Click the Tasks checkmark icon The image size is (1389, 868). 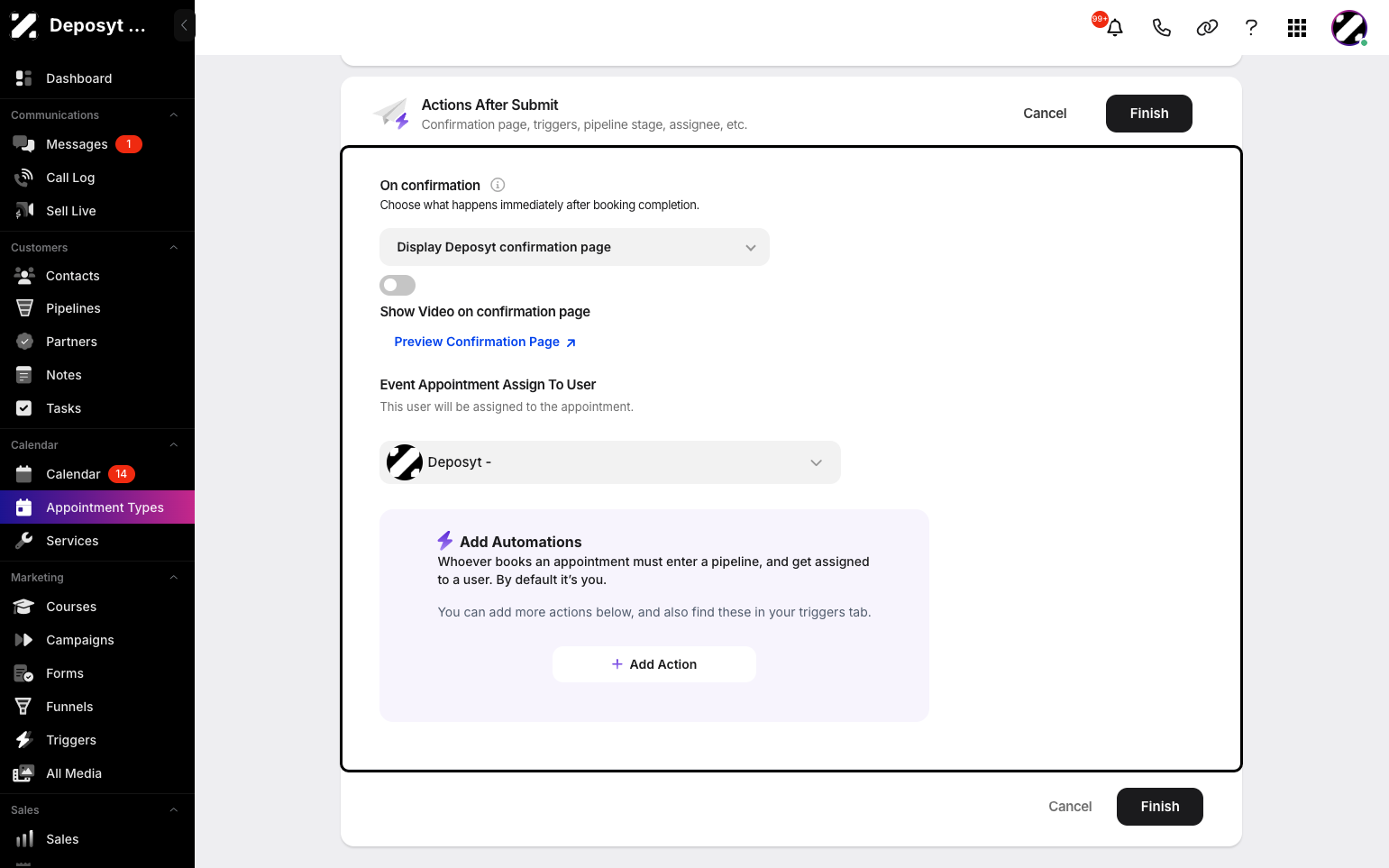24,408
